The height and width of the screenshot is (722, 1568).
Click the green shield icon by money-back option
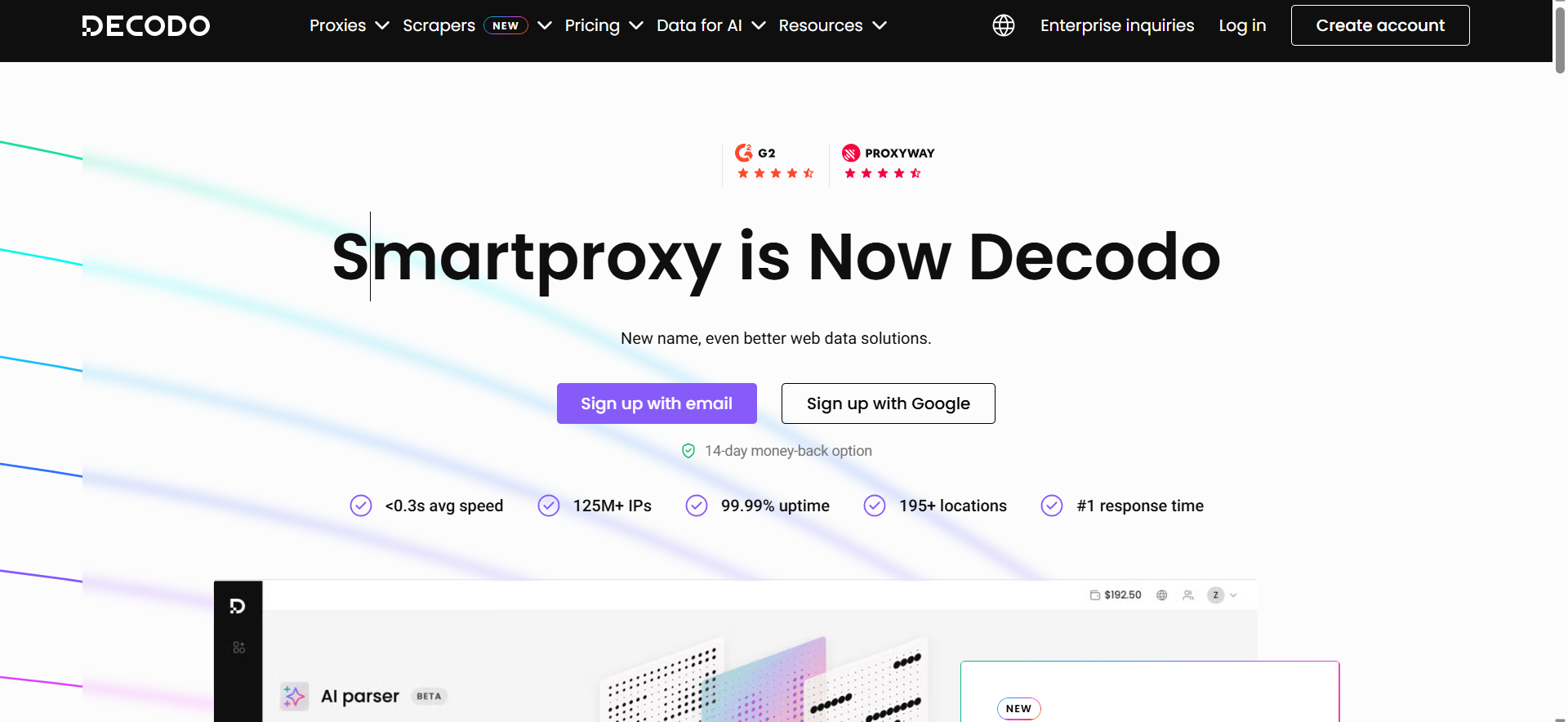688,451
